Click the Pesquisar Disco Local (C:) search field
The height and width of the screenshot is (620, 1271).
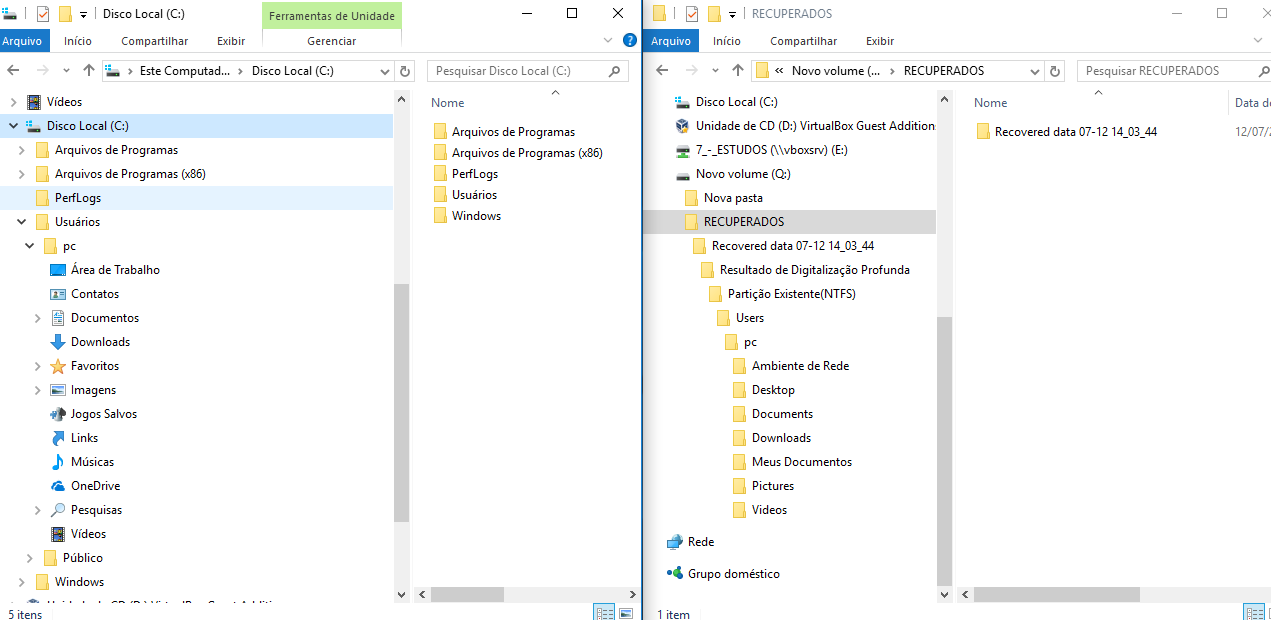(x=528, y=71)
